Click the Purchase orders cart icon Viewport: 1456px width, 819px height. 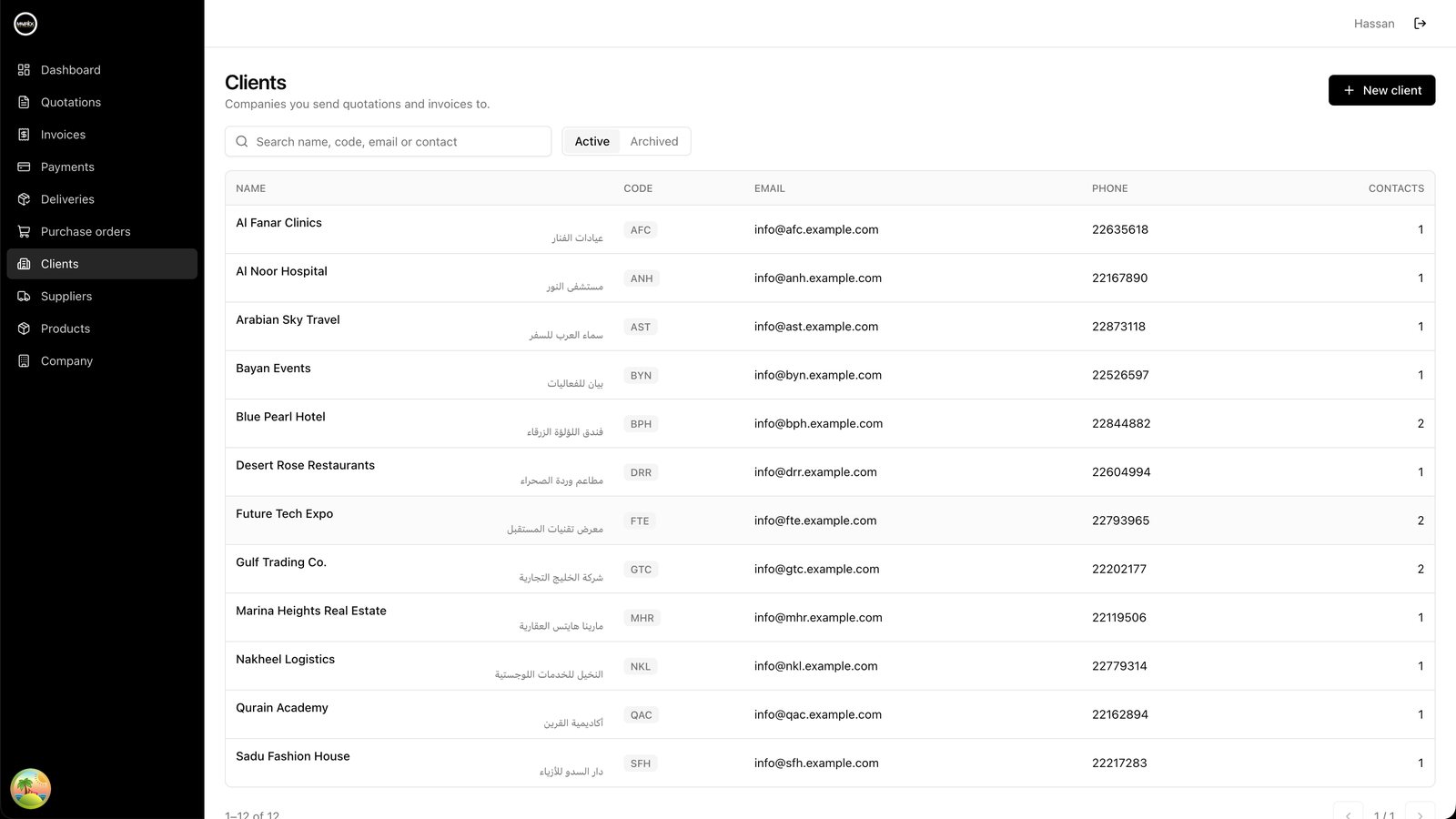click(24, 231)
